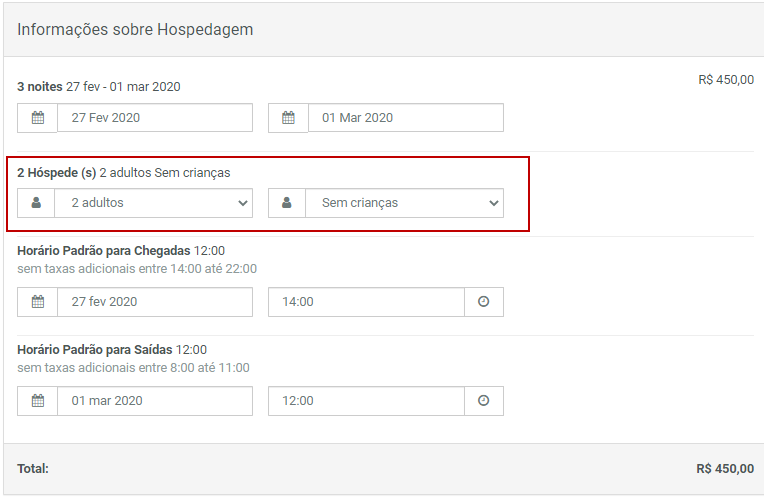Focus the departure date field '01 mar 2020'
The height and width of the screenshot is (499, 764).
point(155,401)
